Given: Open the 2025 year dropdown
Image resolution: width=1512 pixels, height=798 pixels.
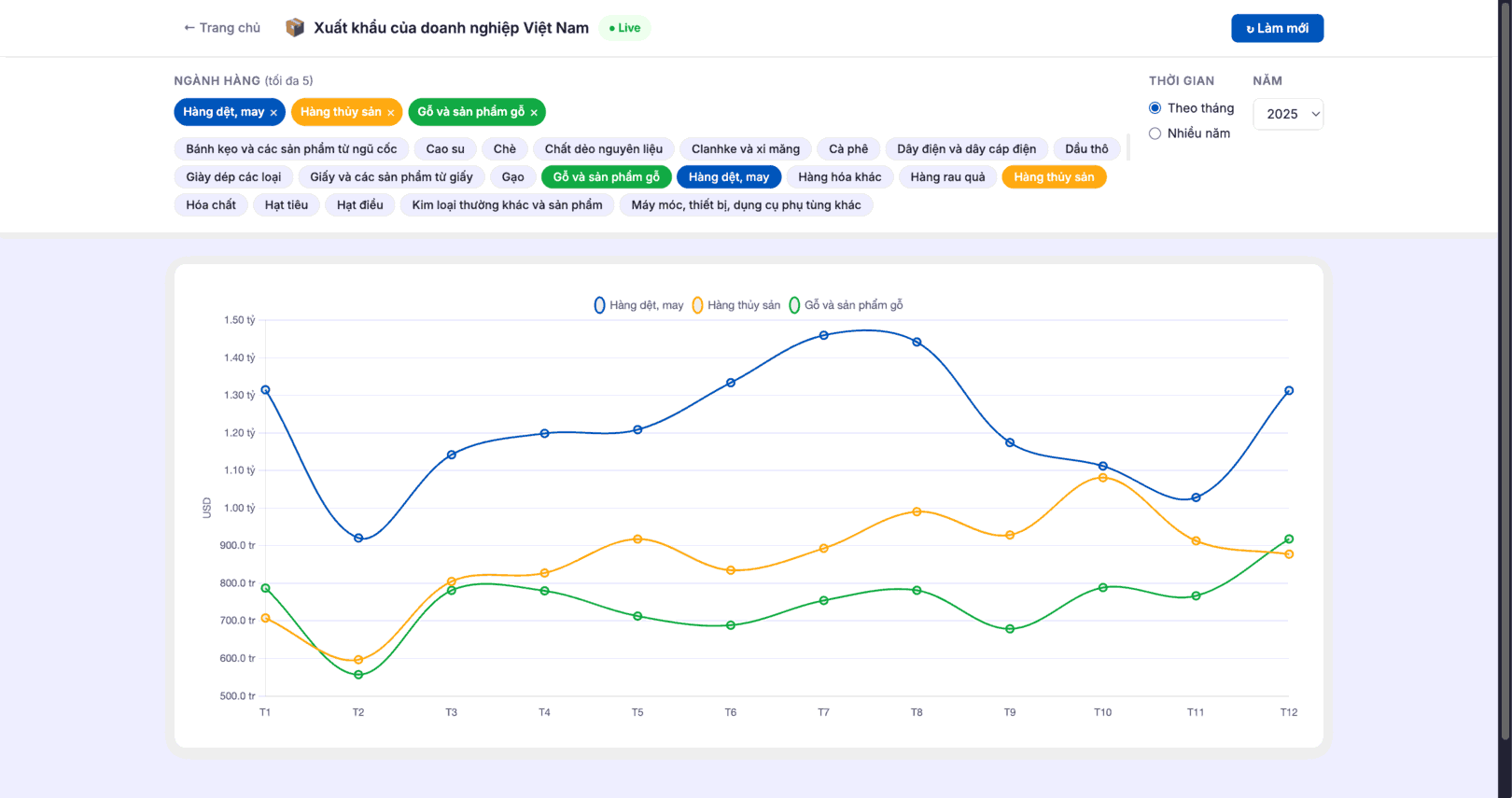Looking at the screenshot, I should pyautogui.click(x=1288, y=114).
